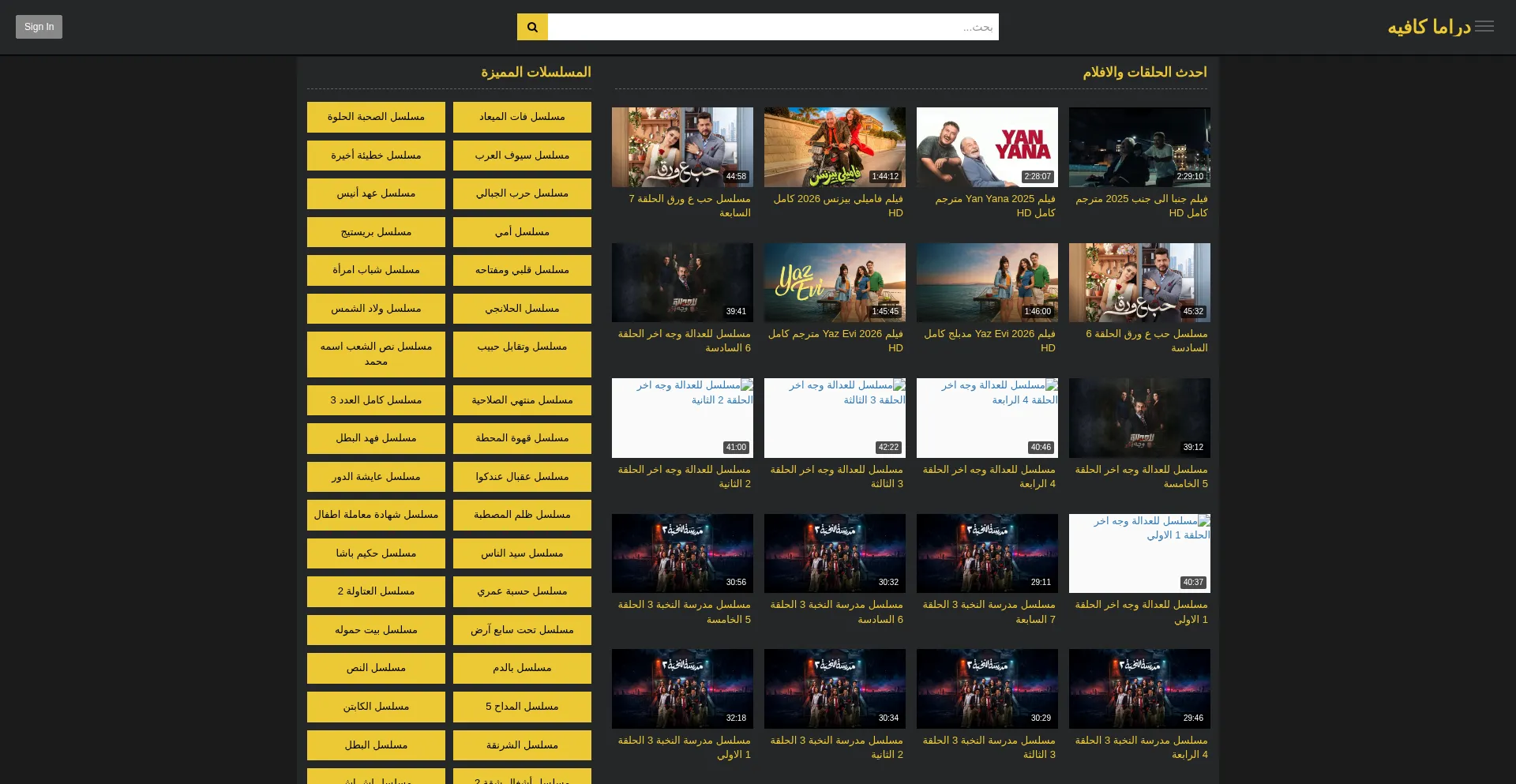Open مسلسل الكابتن

pos(376,707)
